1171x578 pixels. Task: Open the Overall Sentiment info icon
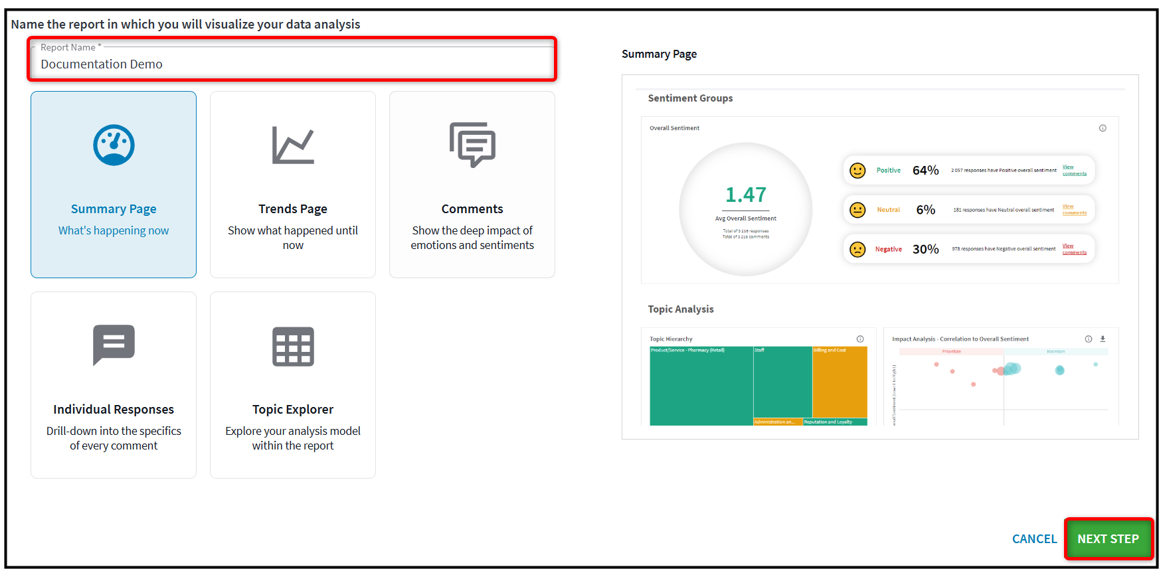[x=1102, y=128]
